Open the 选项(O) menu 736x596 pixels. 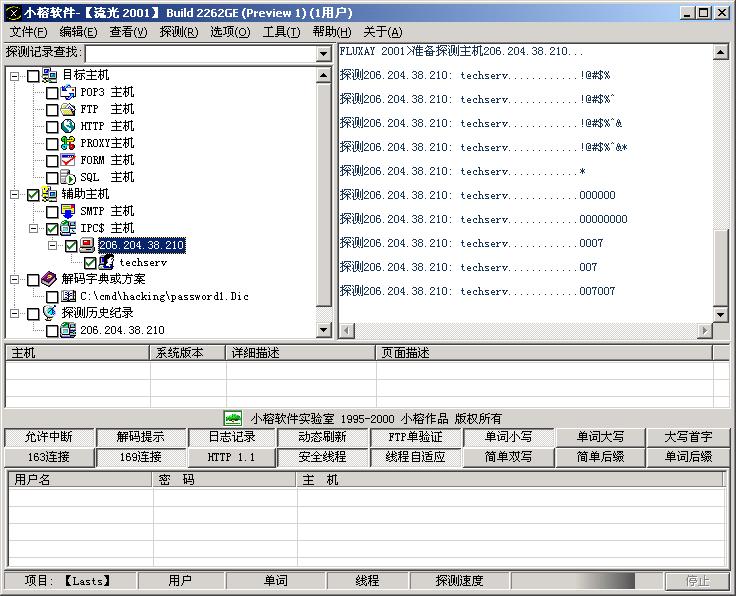[230, 32]
